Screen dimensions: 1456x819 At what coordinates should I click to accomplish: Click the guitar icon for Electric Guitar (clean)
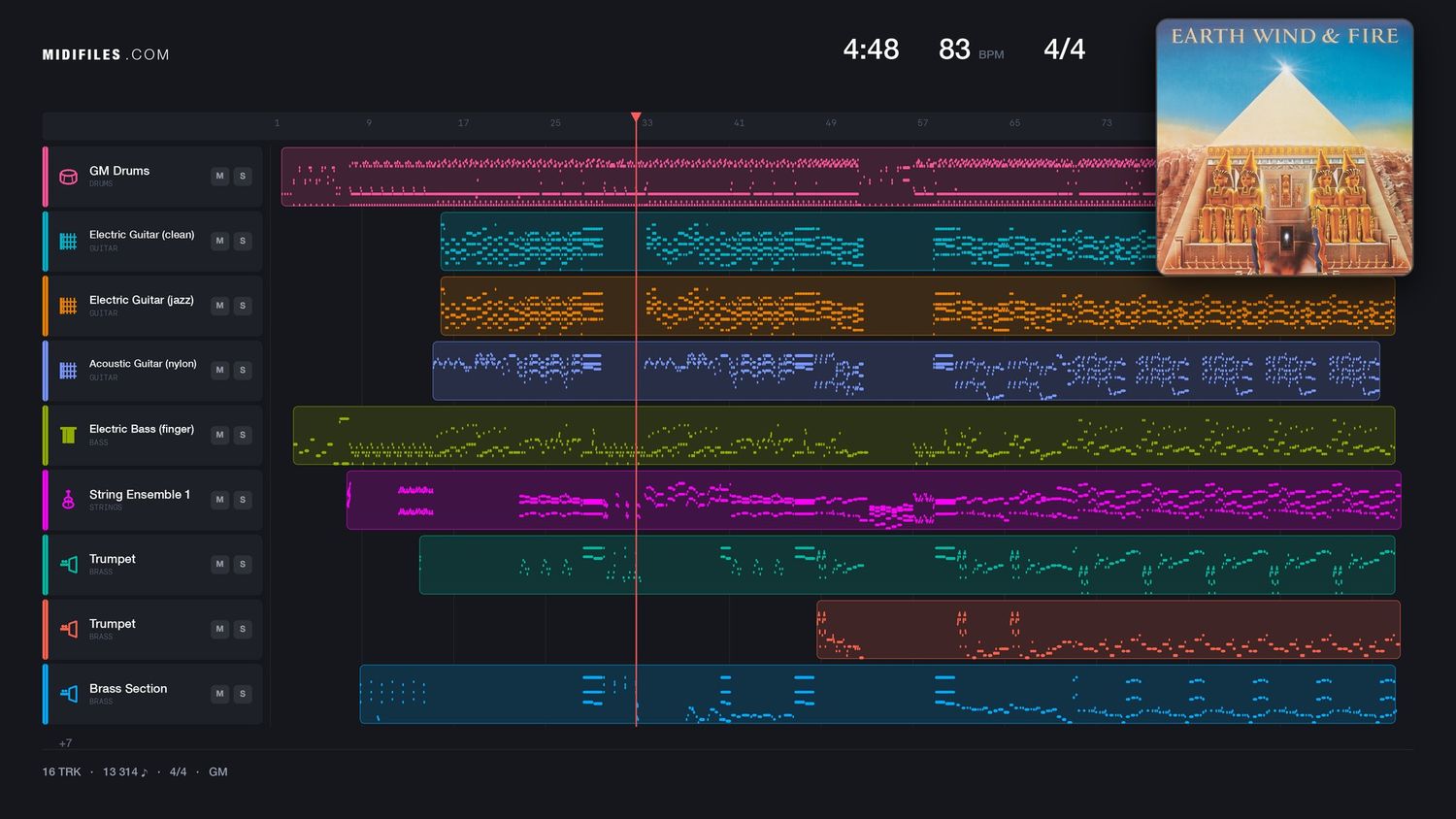click(68, 241)
